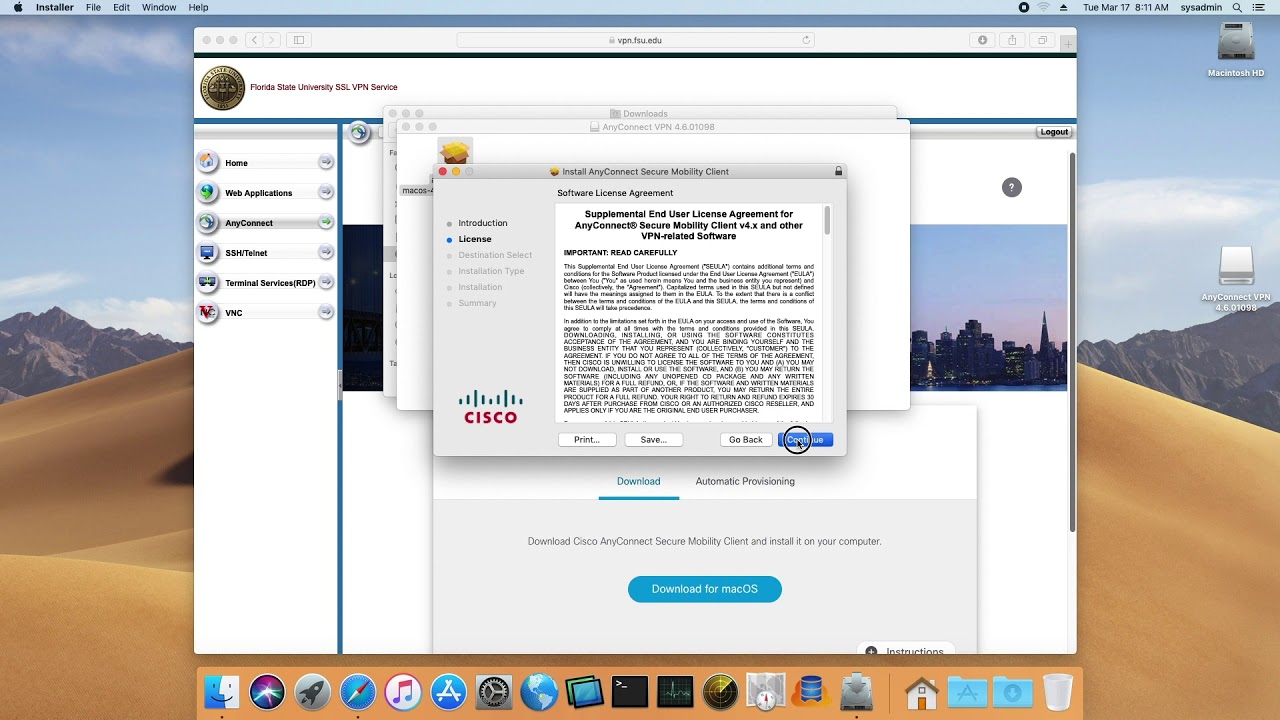Image resolution: width=1280 pixels, height=720 pixels.
Task: Select AnyConnect VPN 4.6.01098 disk on desktop
Action: point(1236,279)
